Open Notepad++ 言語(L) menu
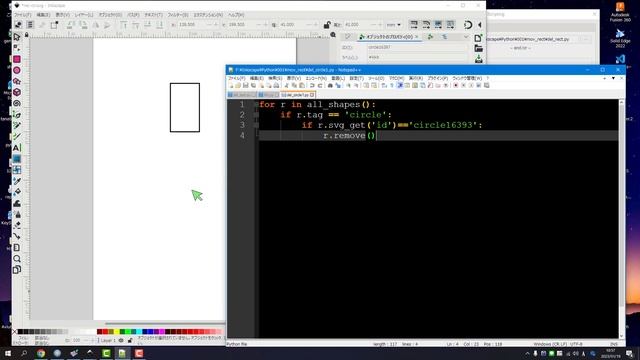The width and height of the screenshot is (640, 360). [338, 78]
